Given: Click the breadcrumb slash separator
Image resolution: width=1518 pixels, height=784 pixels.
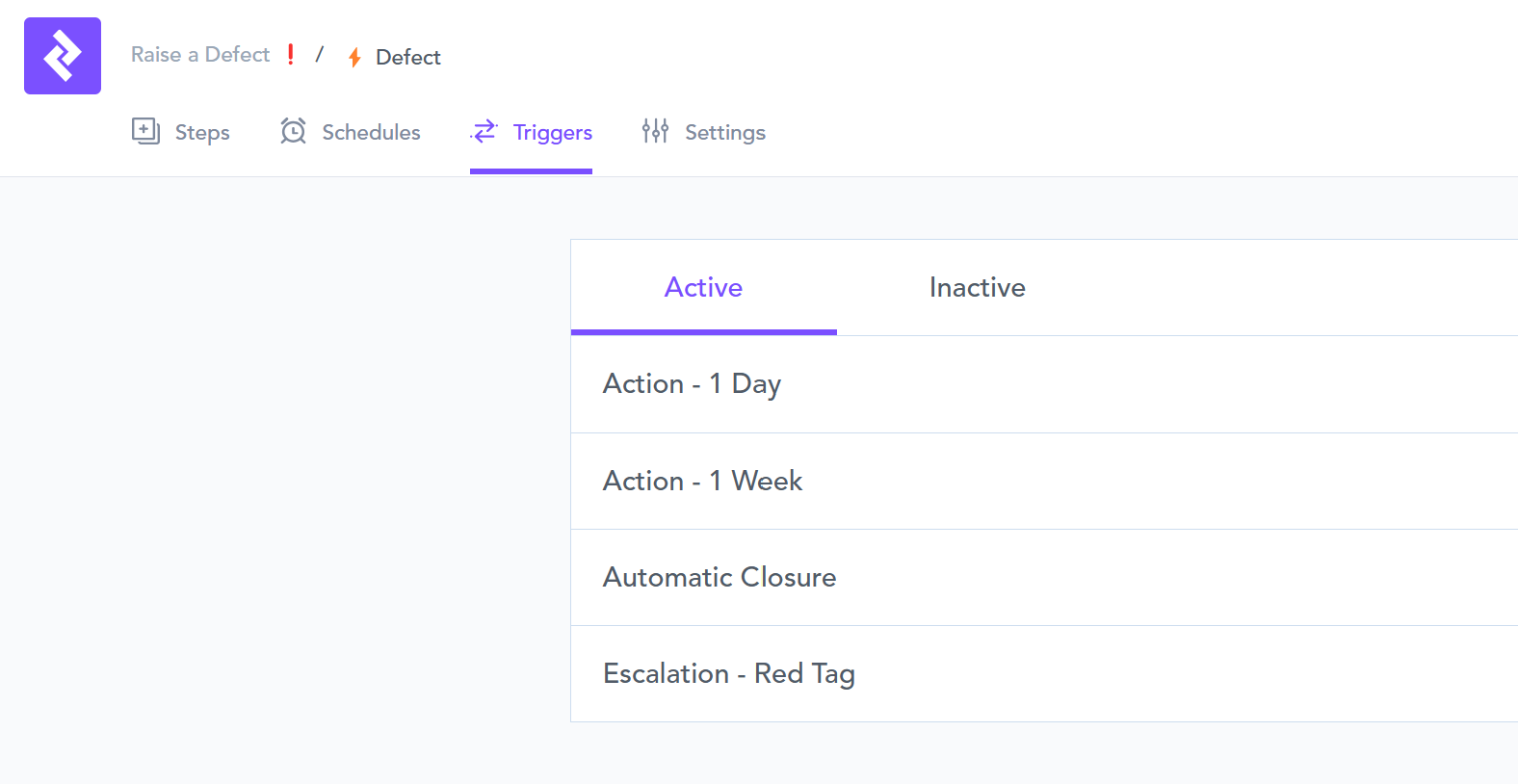Looking at the screenshot, I should (x=320, y=55).
